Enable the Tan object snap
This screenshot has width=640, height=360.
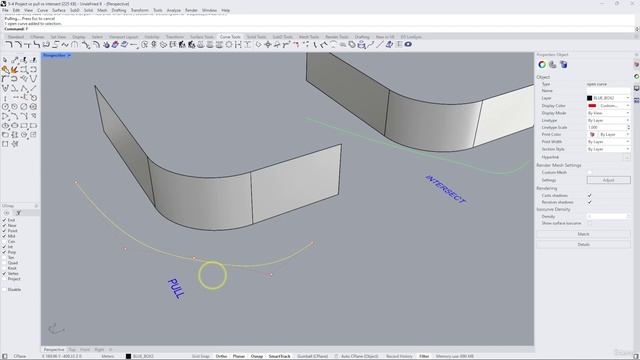4,258
